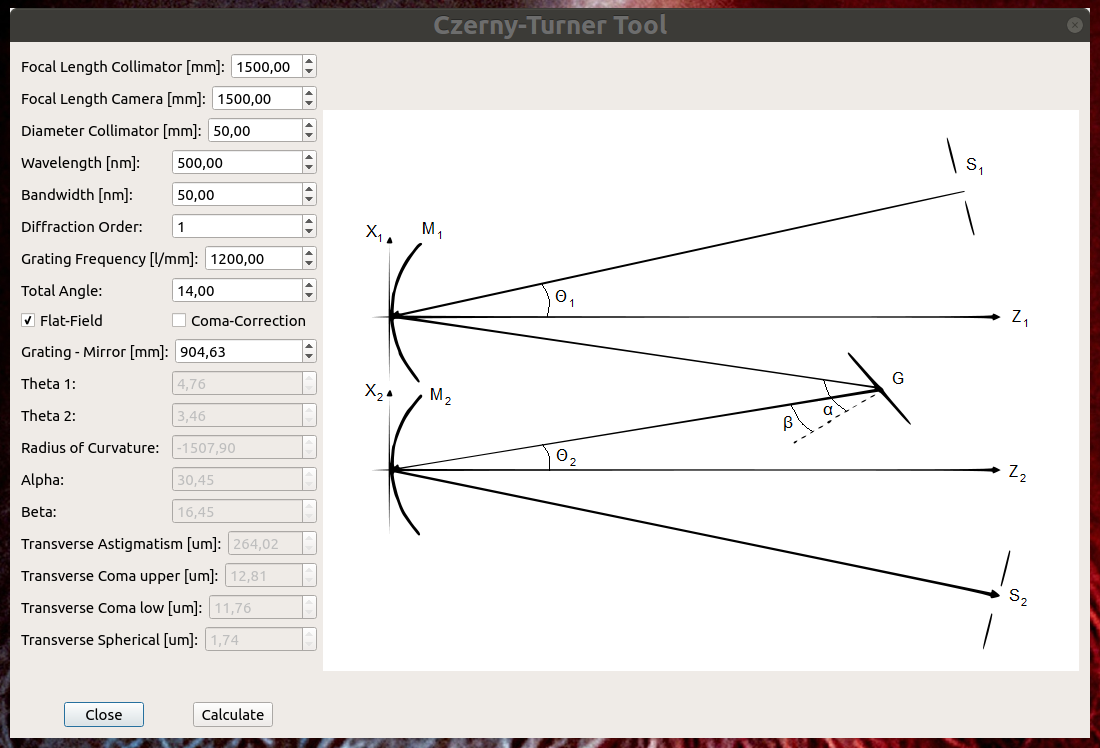
Task: Increase Wavelength using spinner arrow
Action: point(309,157)
